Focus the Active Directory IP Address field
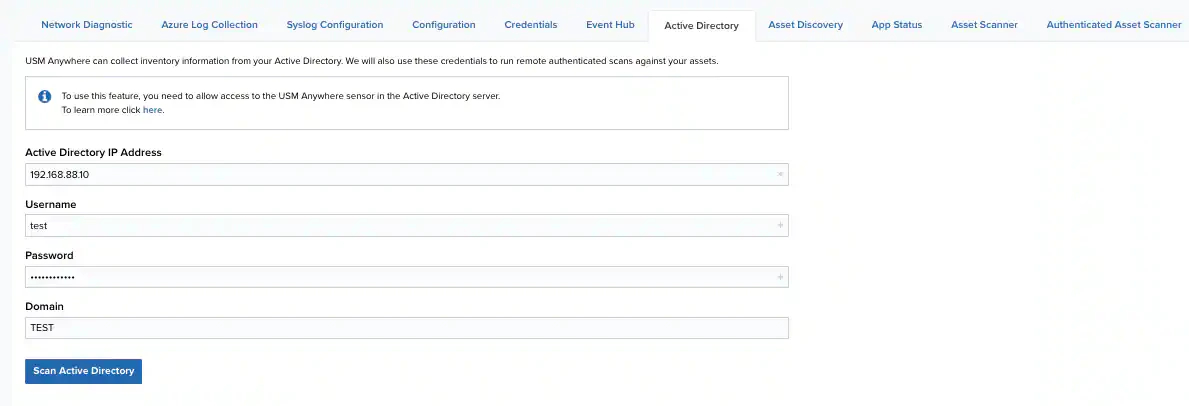The height and width of the screenshot is (406, 1189). pos(406,175)
